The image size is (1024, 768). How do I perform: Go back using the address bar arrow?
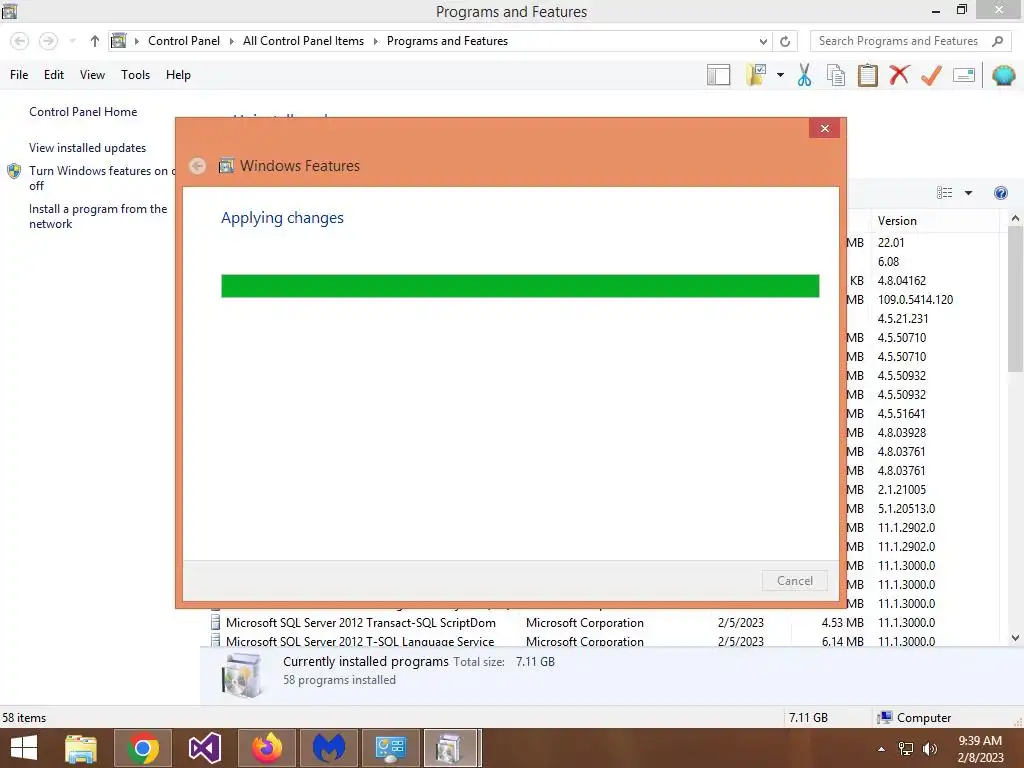click(20, 41)
